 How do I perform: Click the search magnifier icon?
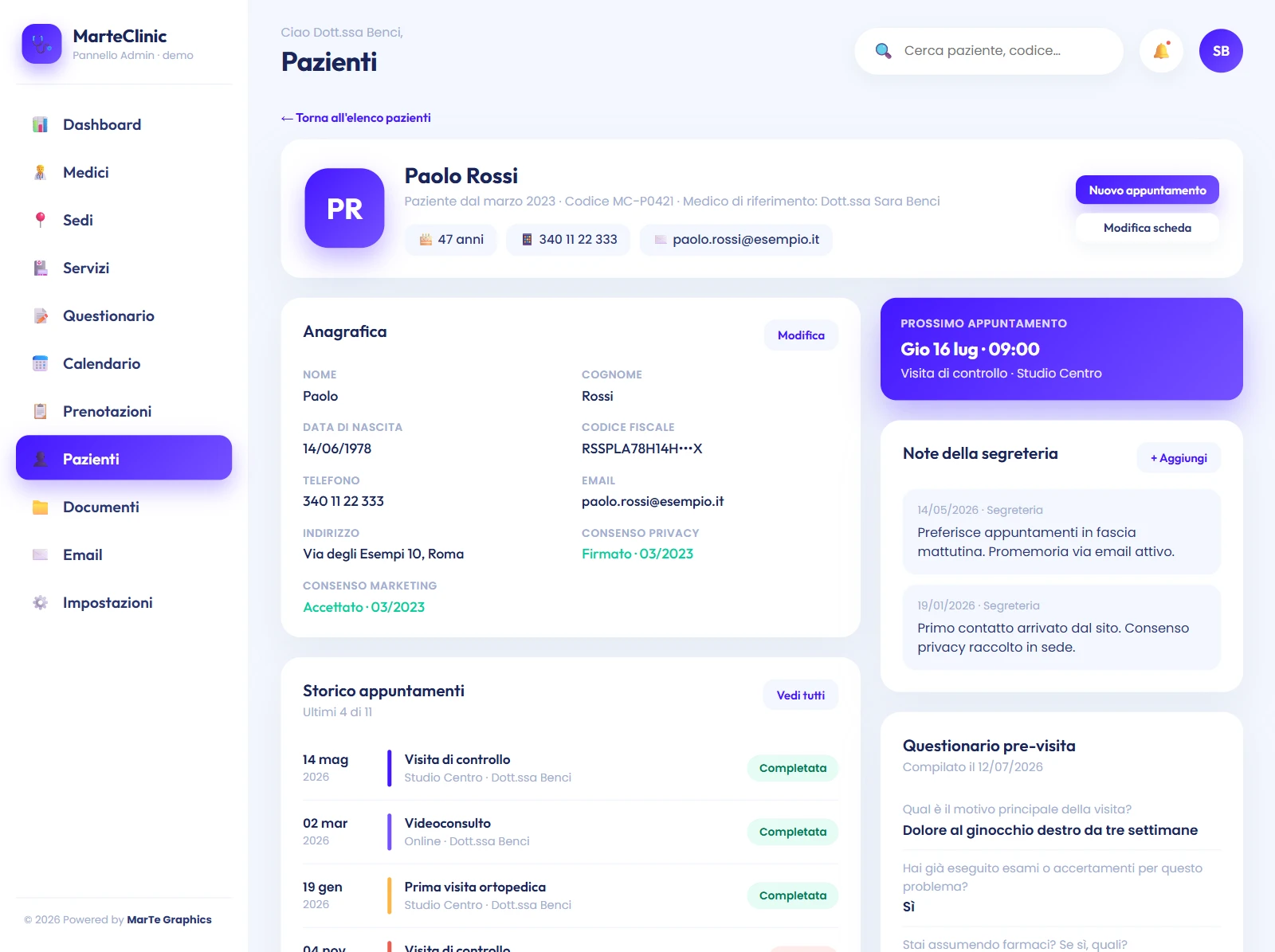pos(883,51)
